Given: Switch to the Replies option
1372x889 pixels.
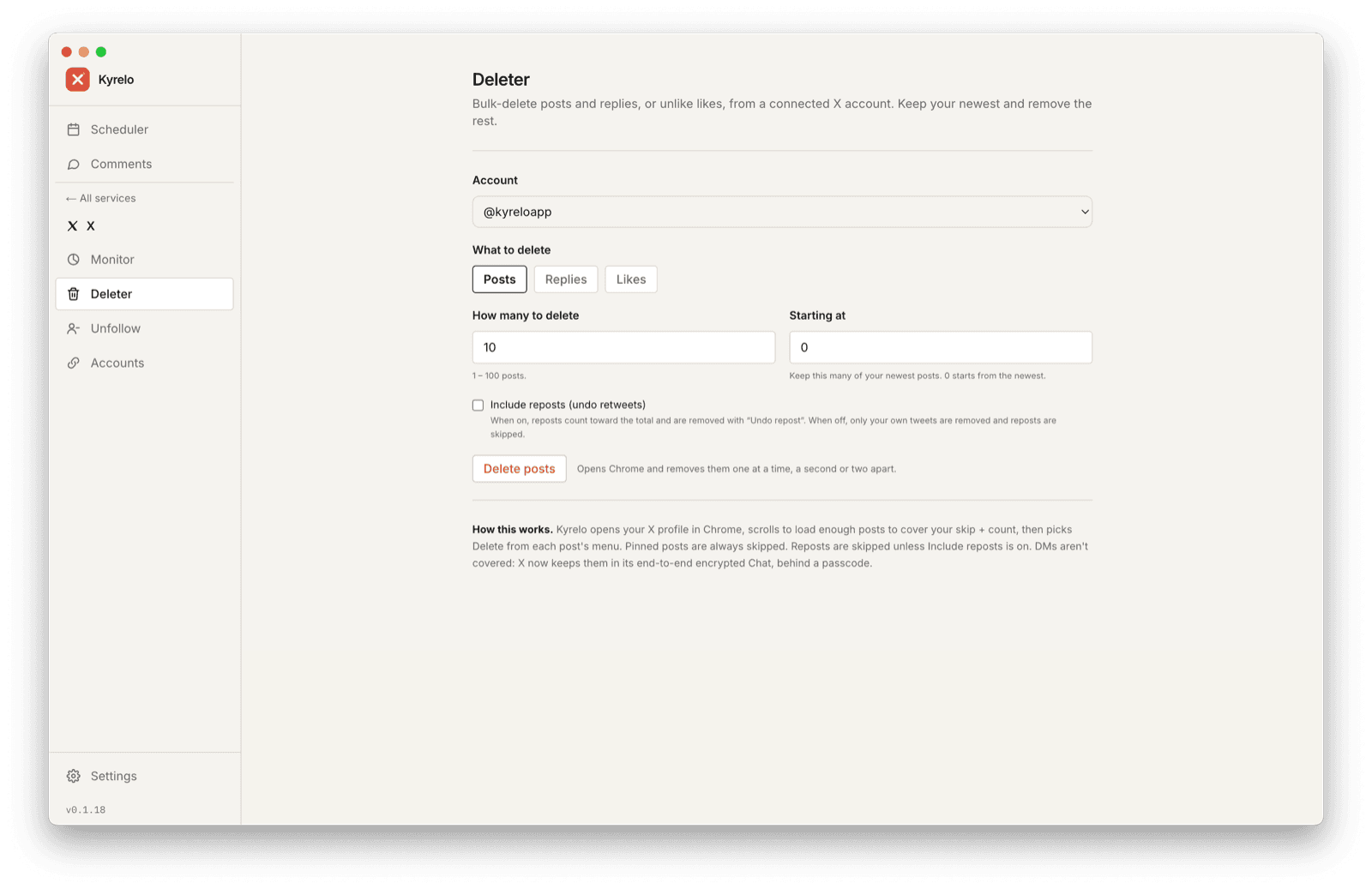Looking at the screenshot, I should click(566, 279).
